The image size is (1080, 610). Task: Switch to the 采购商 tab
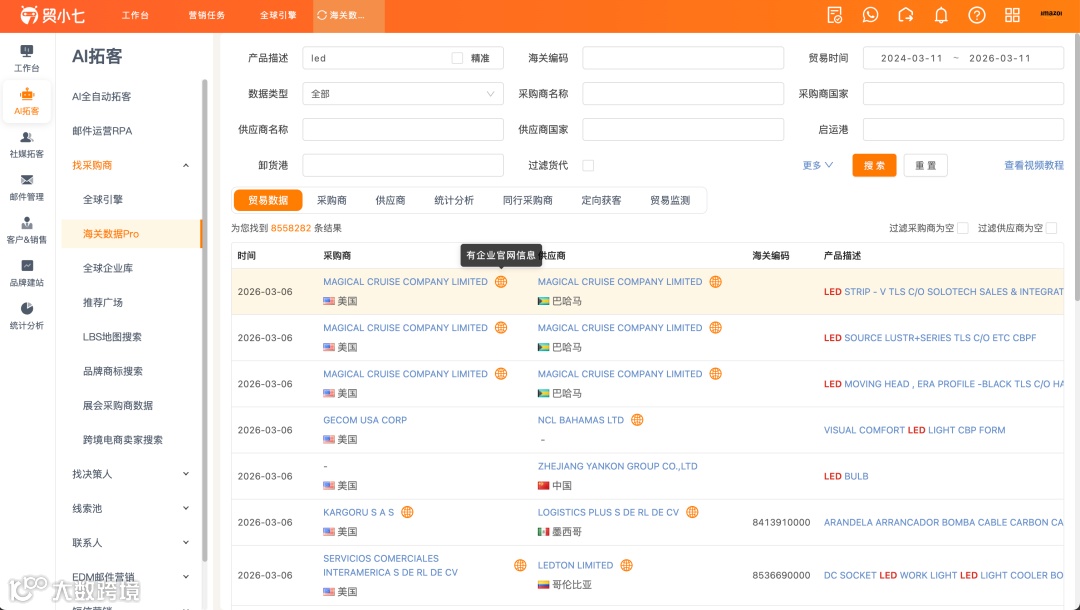click(331, 200)
